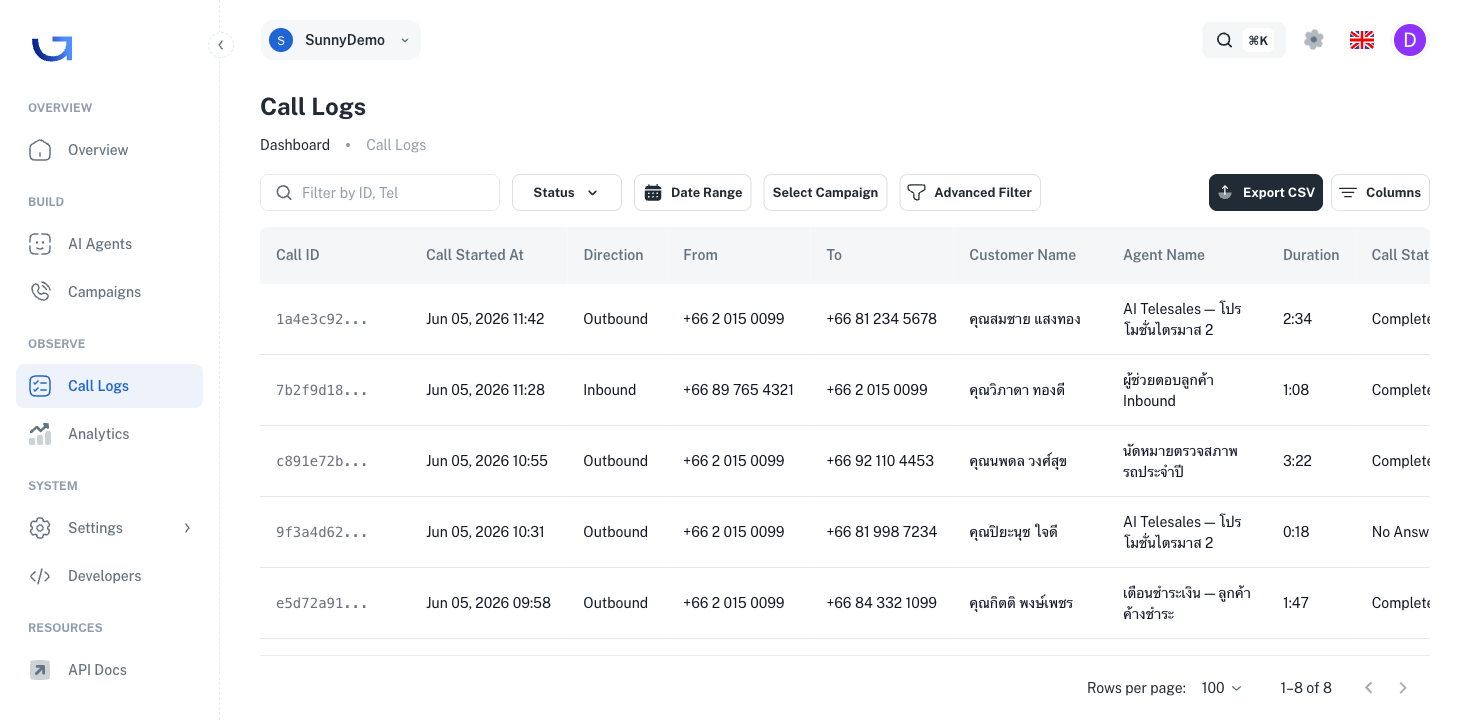This screenshot has height=720, width=1470.
Task: Click the SunnyDemo S avatar
Action: 281,40
